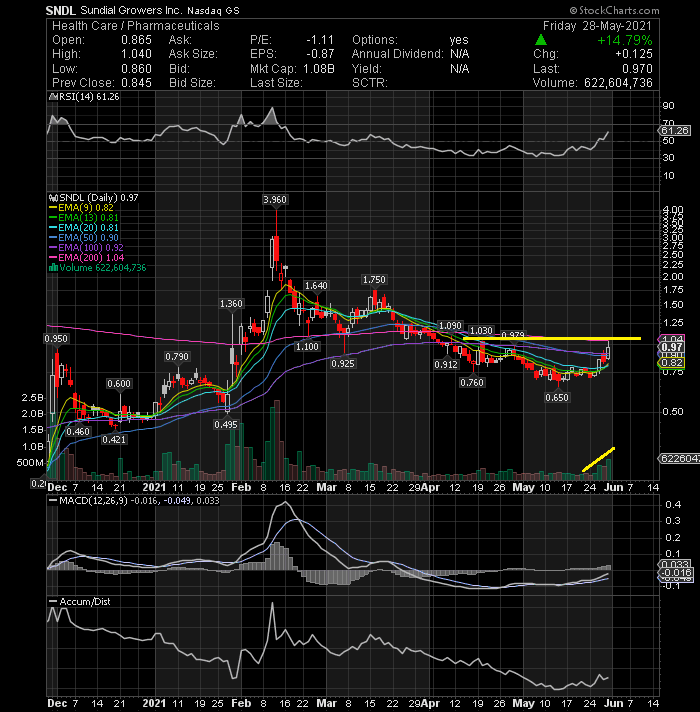This screenshot has width=700, height=712.
Task: Click the 1.360 price label
Action: [x=231, y=303]
